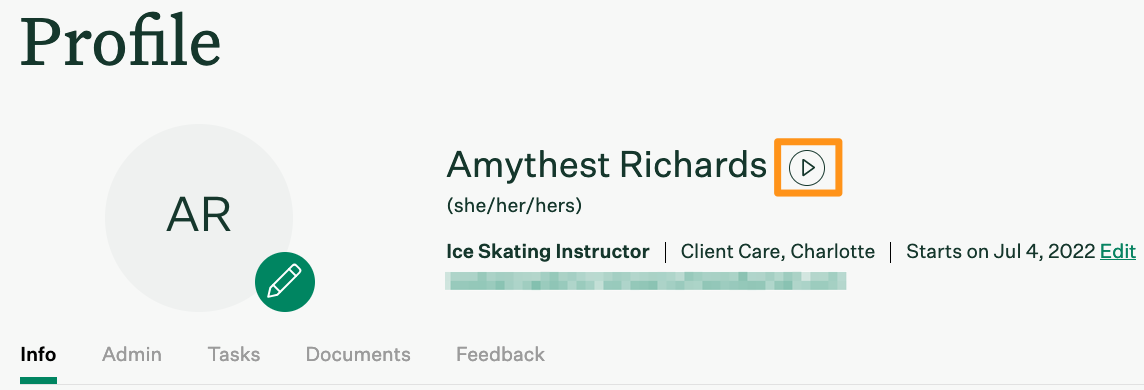Click the green underline beneath Info tab
1144x390 pixels.
click(38, 381)
